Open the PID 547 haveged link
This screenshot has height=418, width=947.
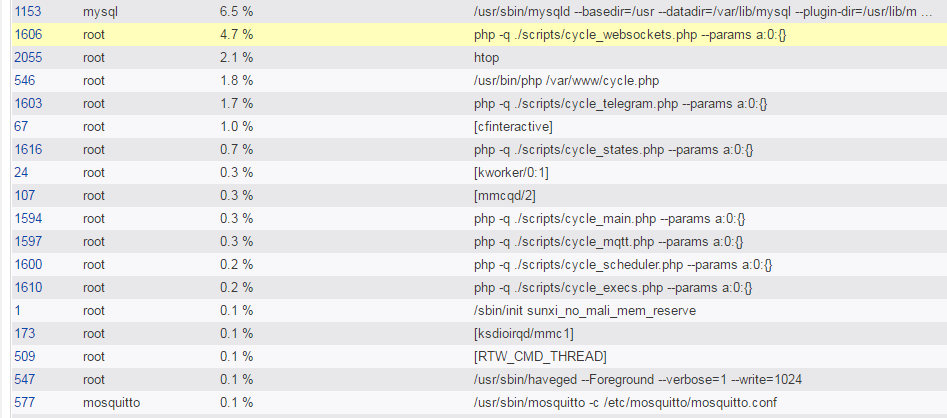[24, 379]
